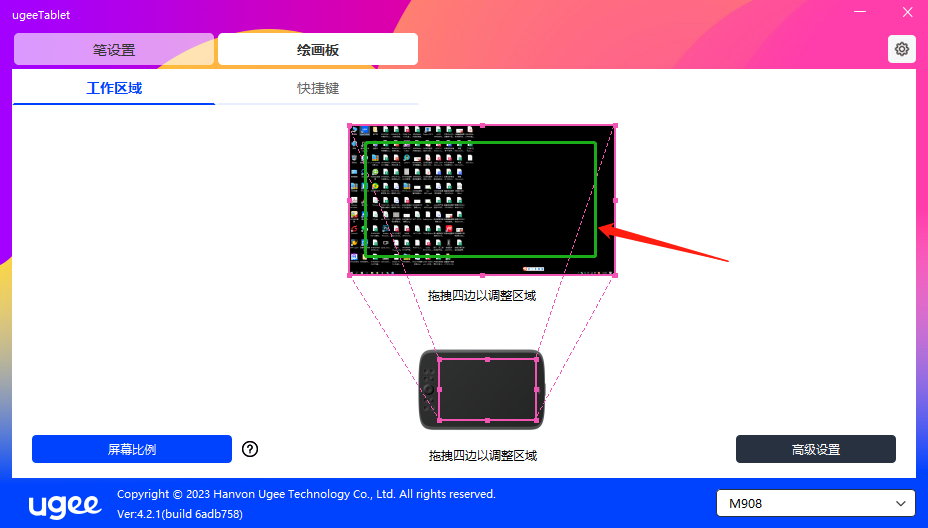
Task: Switch to the 笔设置 tab
Action: coord(114,49)
